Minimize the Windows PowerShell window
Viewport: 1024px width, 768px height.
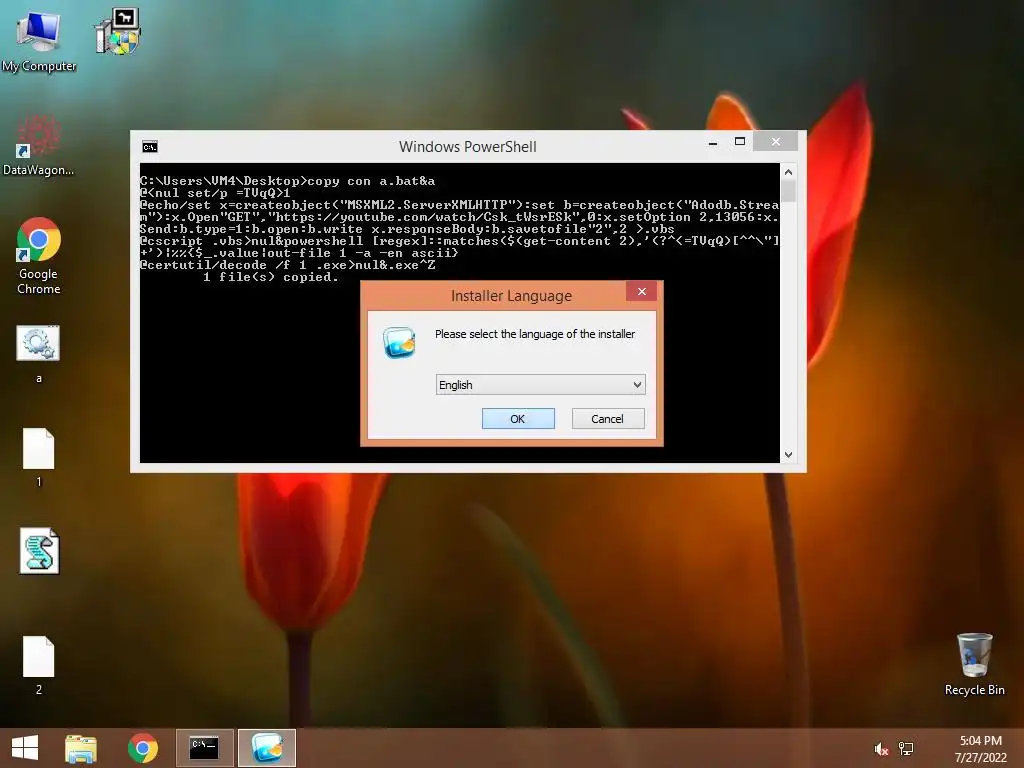(x=712, y=142)
